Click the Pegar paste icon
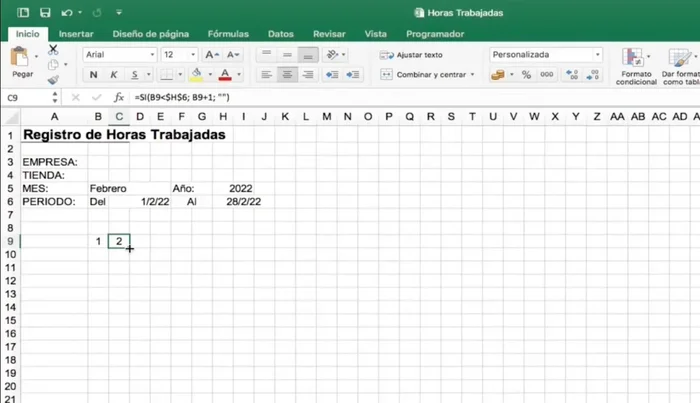Screen dimensions: 700x403 tap(19, 57)
